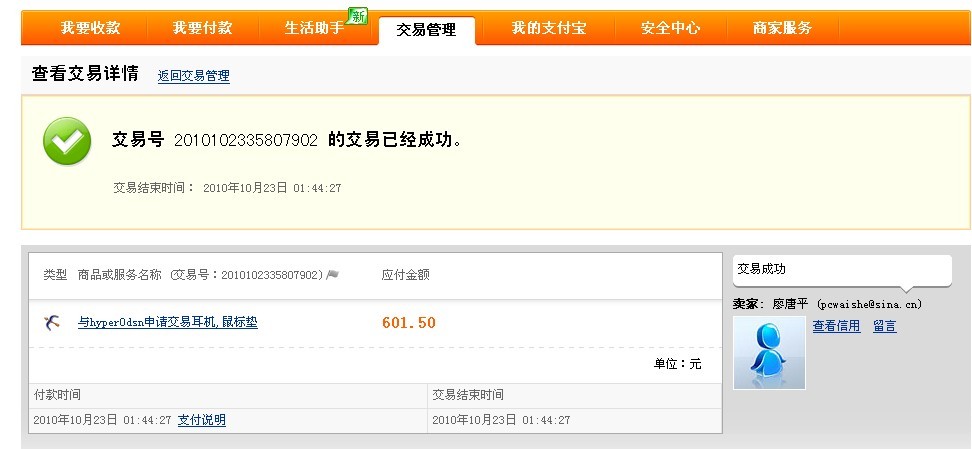
Task: Click the blue seller avatar picture
Action: pyautogui.click(x=769, y=353)
